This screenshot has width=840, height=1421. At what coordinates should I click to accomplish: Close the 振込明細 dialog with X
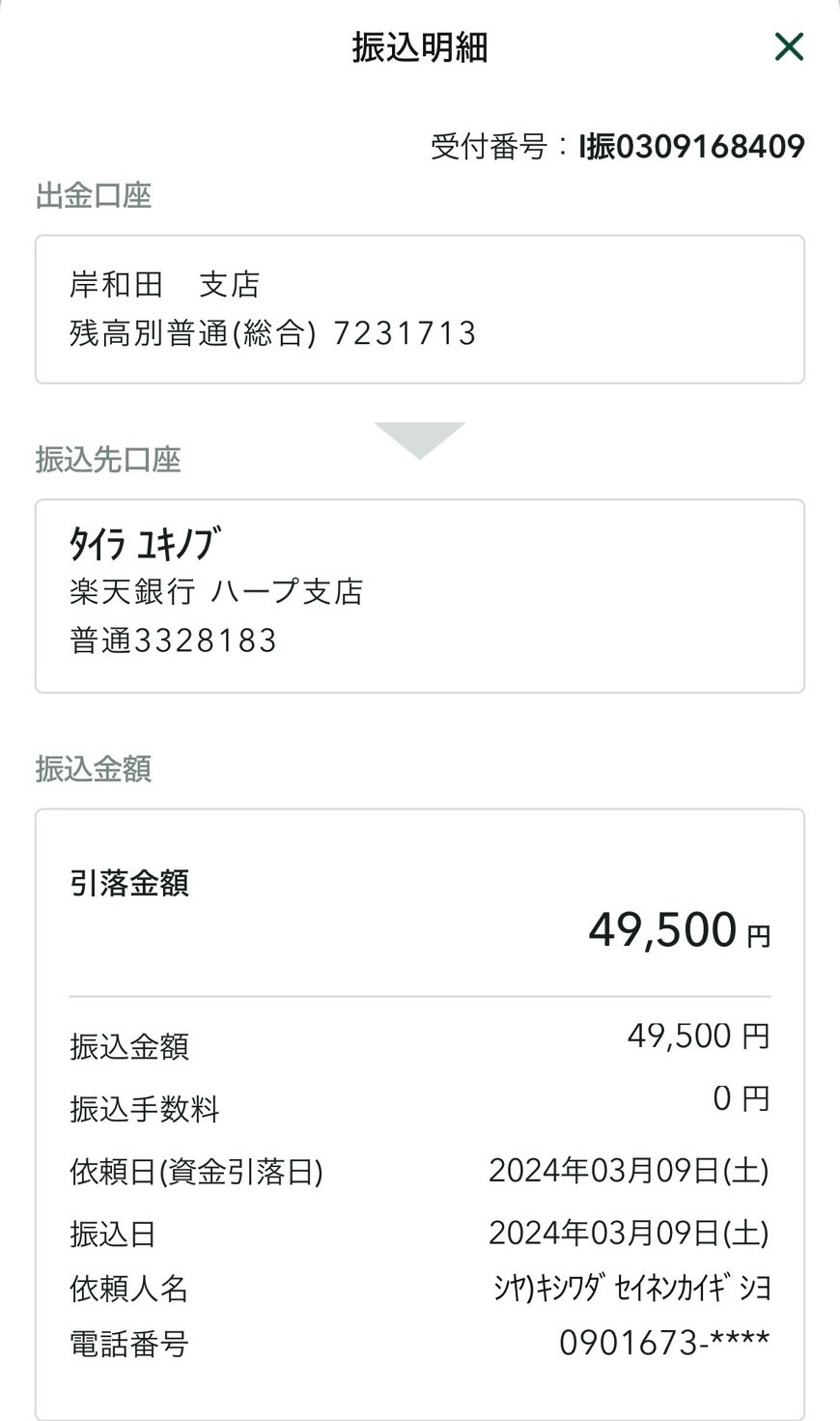tap(789, 46)
